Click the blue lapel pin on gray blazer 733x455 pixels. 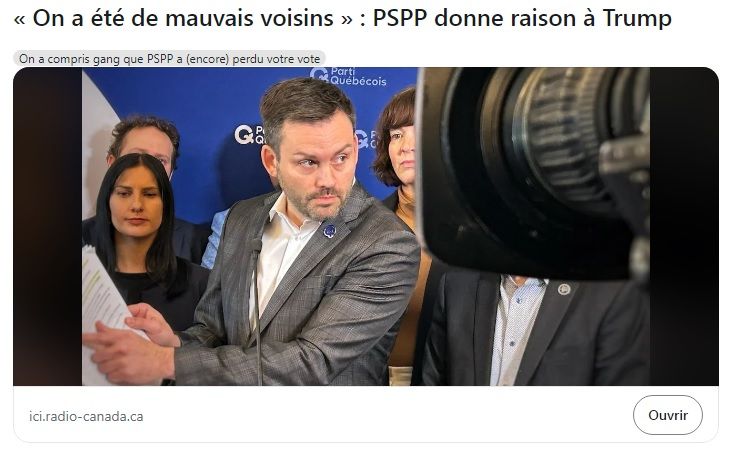[330, 230]
